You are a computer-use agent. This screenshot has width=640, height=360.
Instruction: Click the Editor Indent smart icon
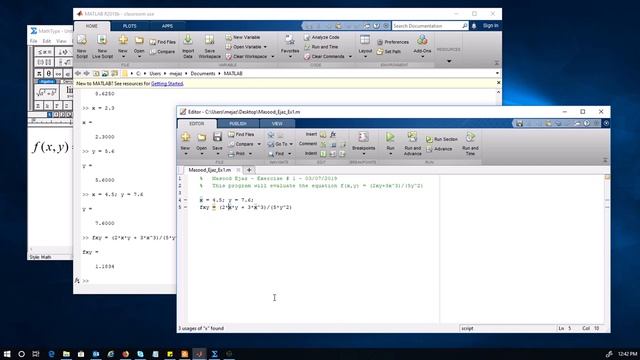(323, 154)
